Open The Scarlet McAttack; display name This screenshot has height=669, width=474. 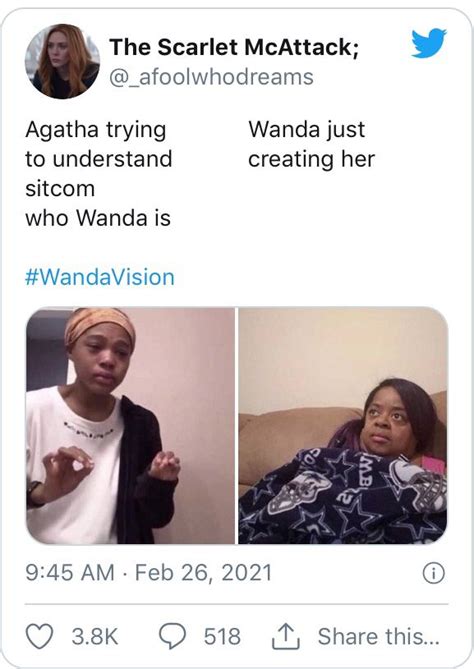234,47
